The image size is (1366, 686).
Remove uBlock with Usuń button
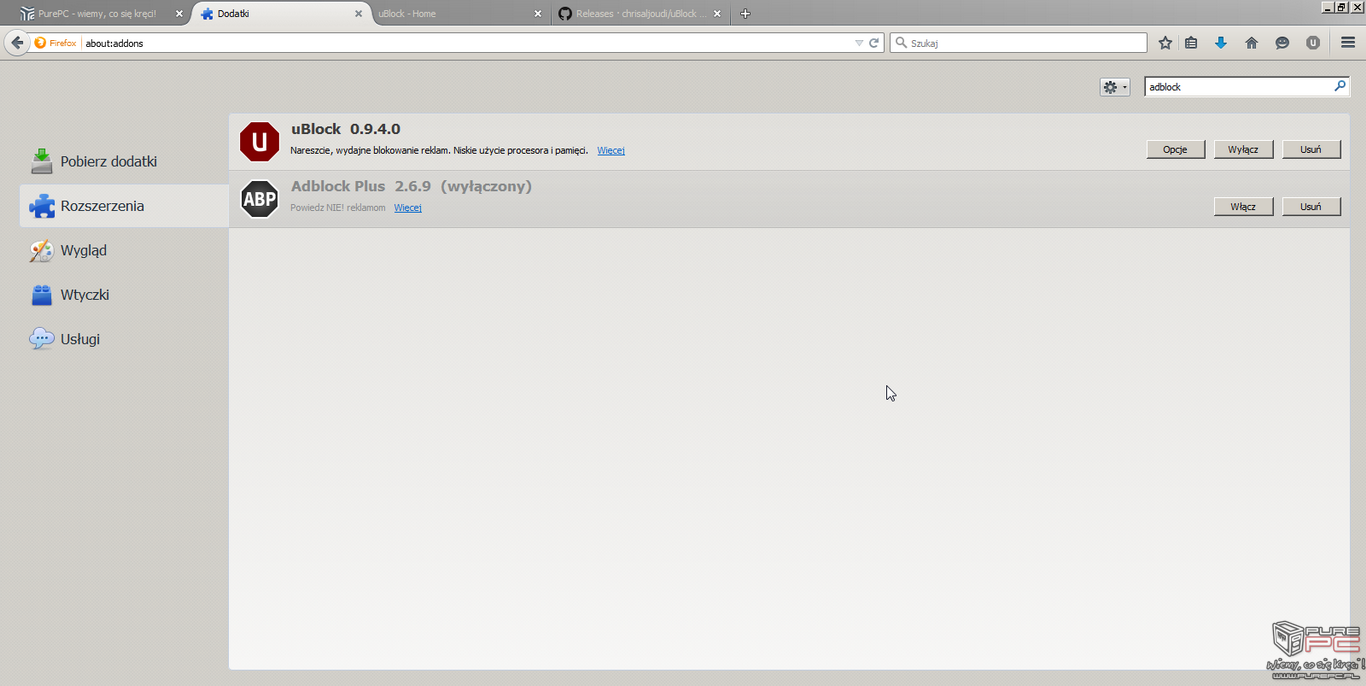point(1311,149)
